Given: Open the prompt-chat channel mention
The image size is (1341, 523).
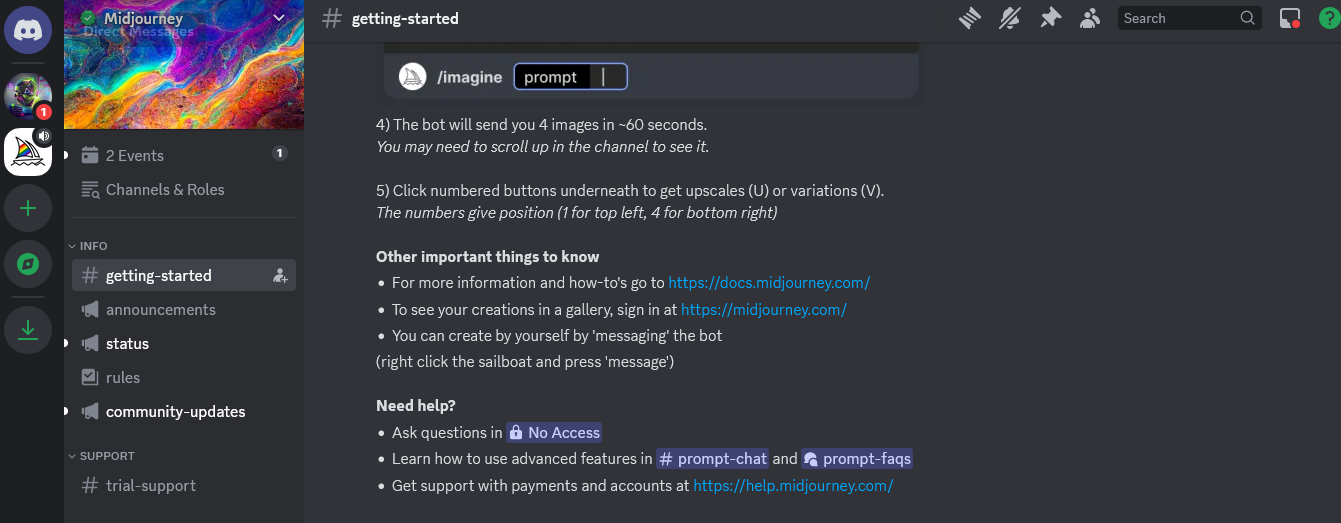Looking at the screenshot, I should (x=712, y=459).
